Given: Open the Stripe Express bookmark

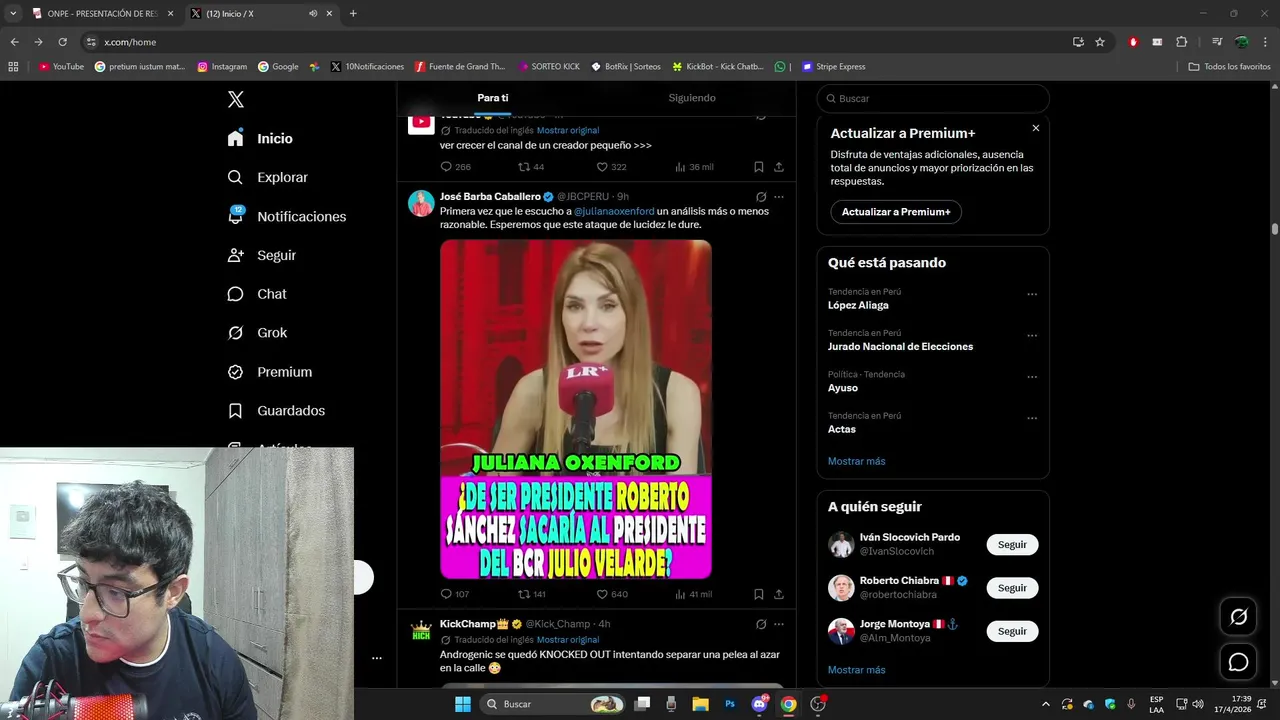Looking at the screenshot, I should click(833, 67).
